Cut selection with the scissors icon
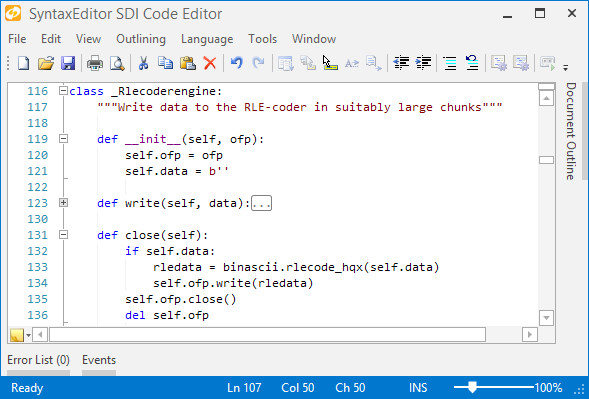Image resolution: width=589 pixels, height=399 pixels. [x=143, y=63]
